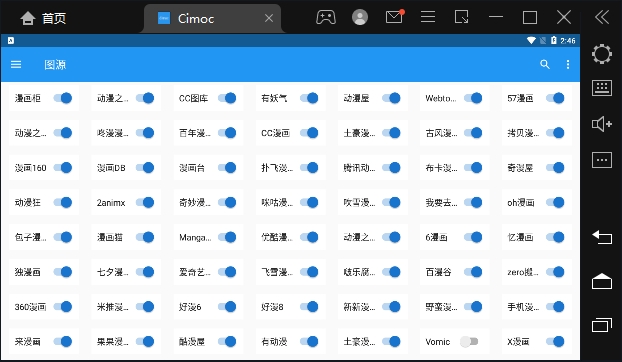Open the hamburger navigation drawer
The width and height of the screenshot is (622, 362).
16,64
